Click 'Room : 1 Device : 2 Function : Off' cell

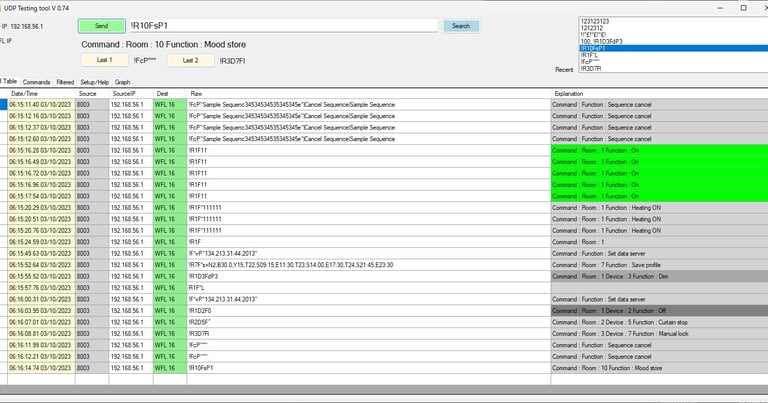click(x=659, y=310)
